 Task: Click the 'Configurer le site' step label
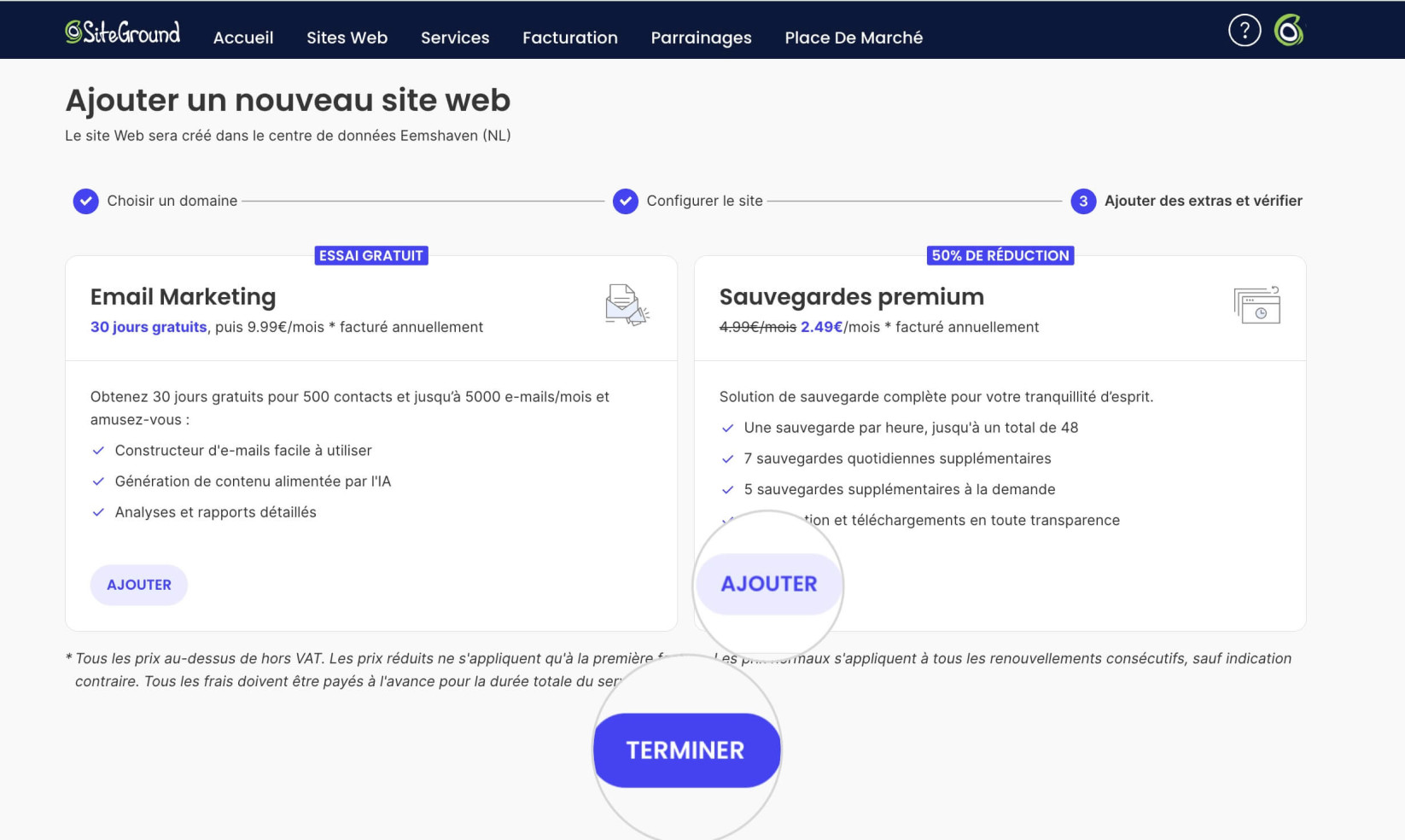[x=704, y=201]
